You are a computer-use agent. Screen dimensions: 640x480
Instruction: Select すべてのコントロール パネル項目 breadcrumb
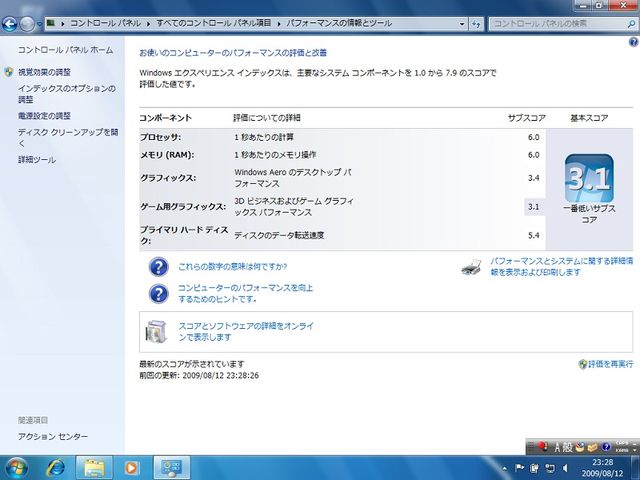coord(214,23)
